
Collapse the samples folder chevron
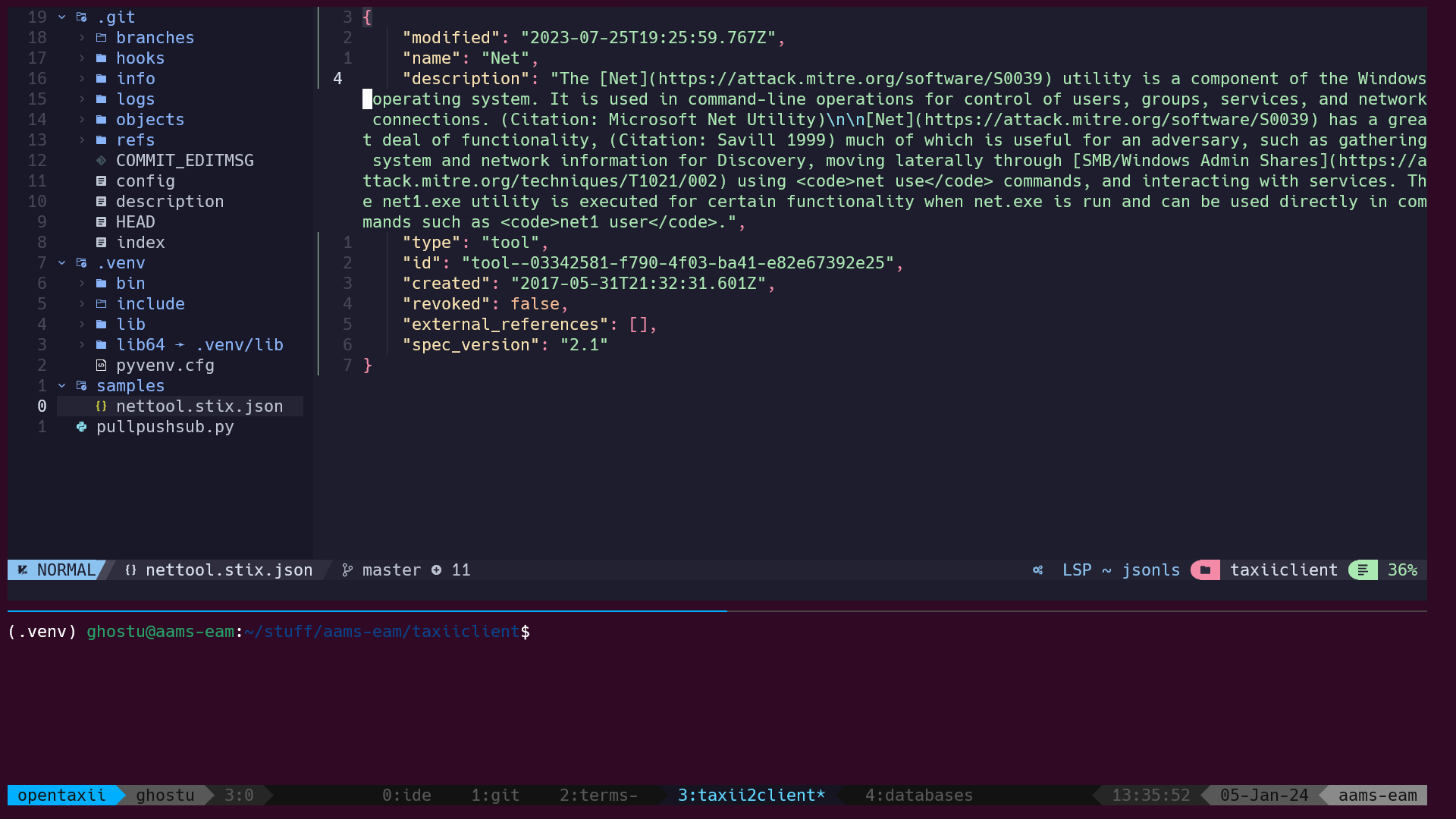tap(62, 385)
